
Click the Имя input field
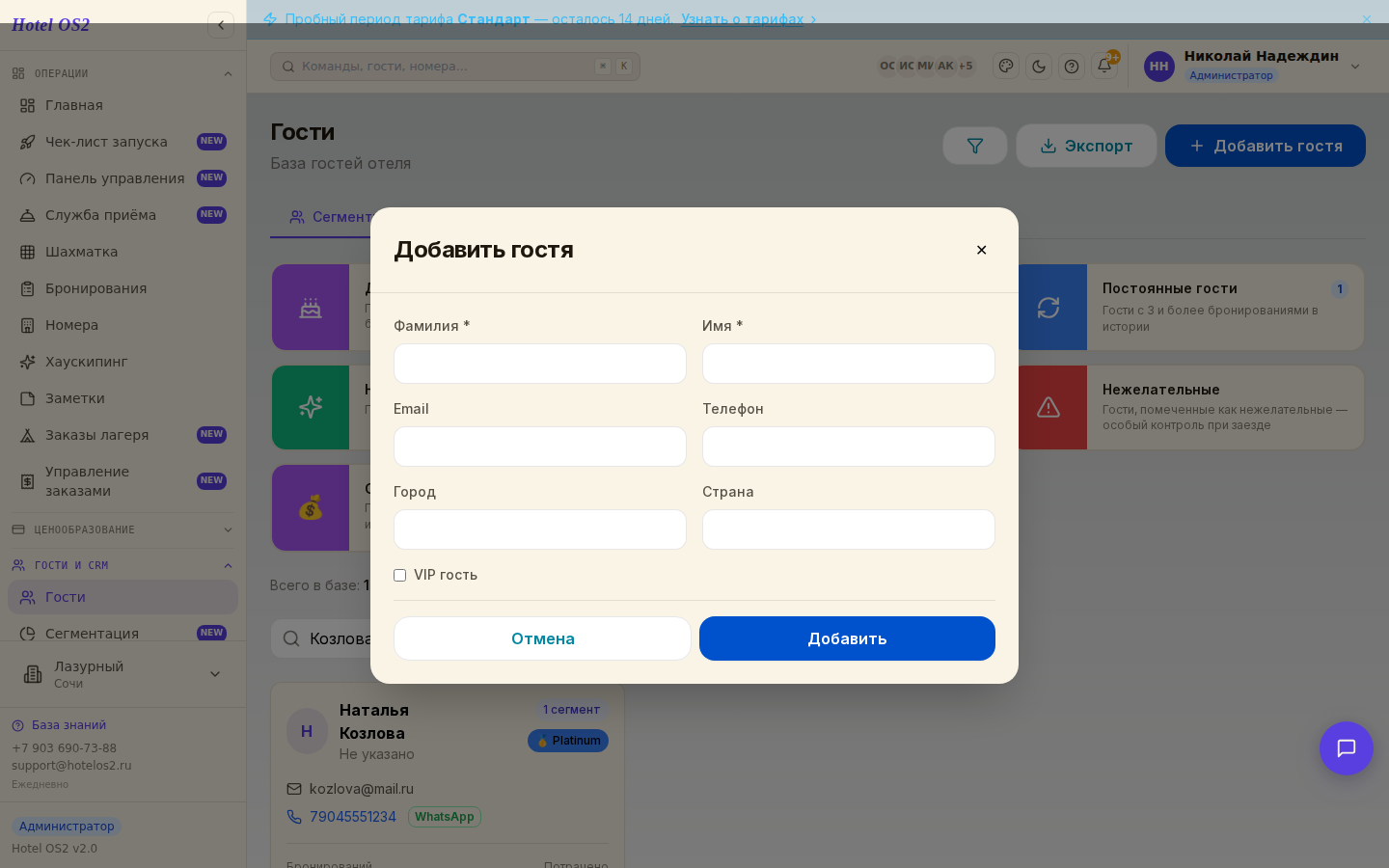point(849,364)
